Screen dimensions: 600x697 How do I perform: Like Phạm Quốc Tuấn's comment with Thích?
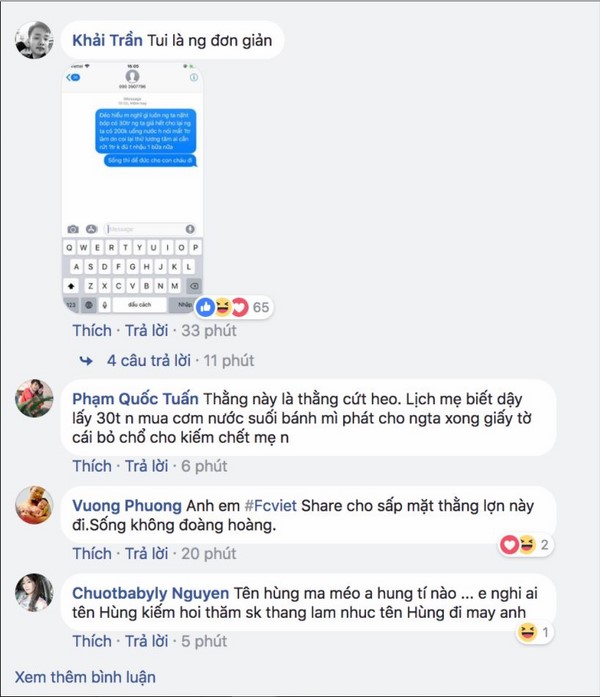click(92, 466)
